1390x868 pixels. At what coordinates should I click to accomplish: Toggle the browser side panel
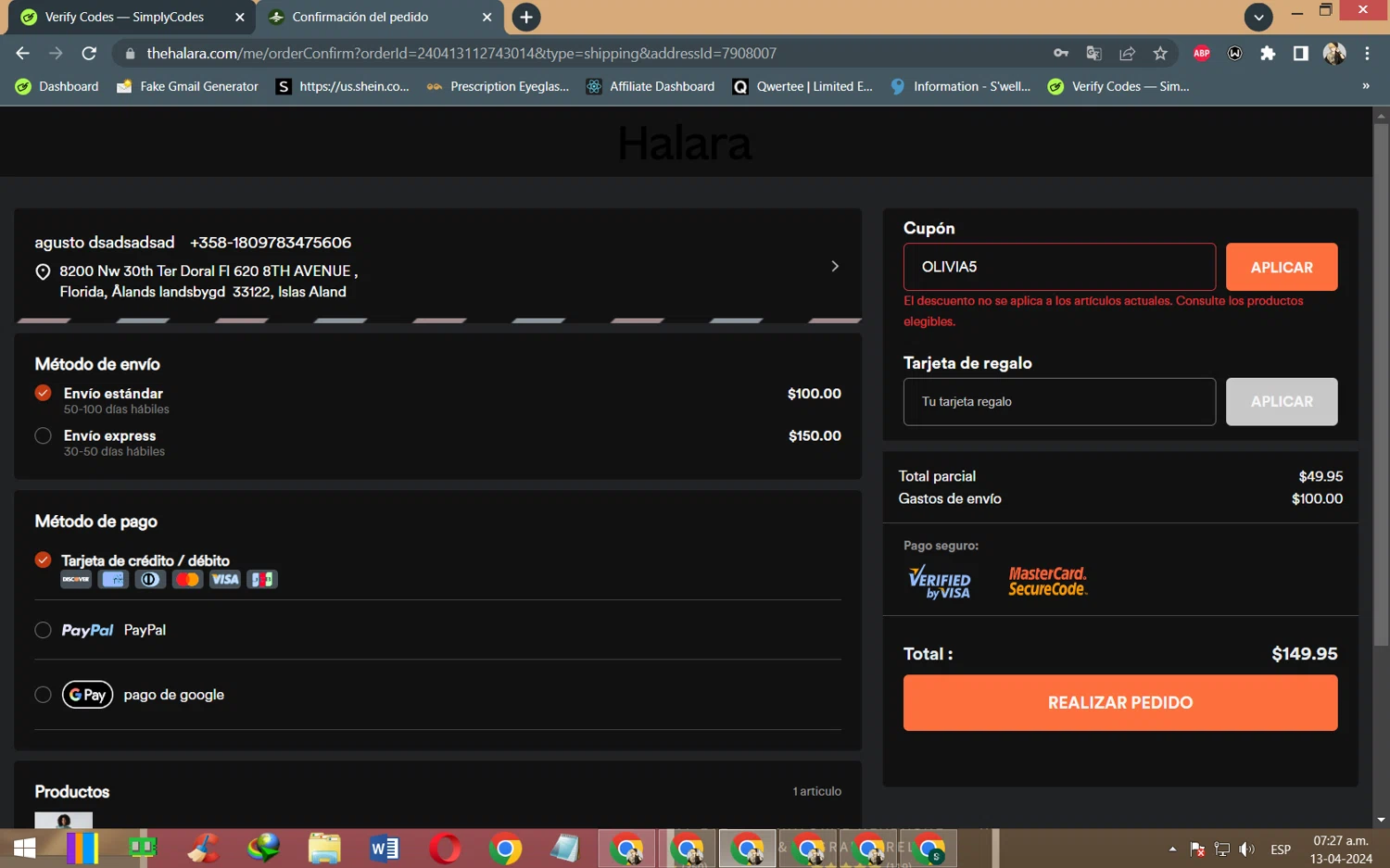[1301, 54]
